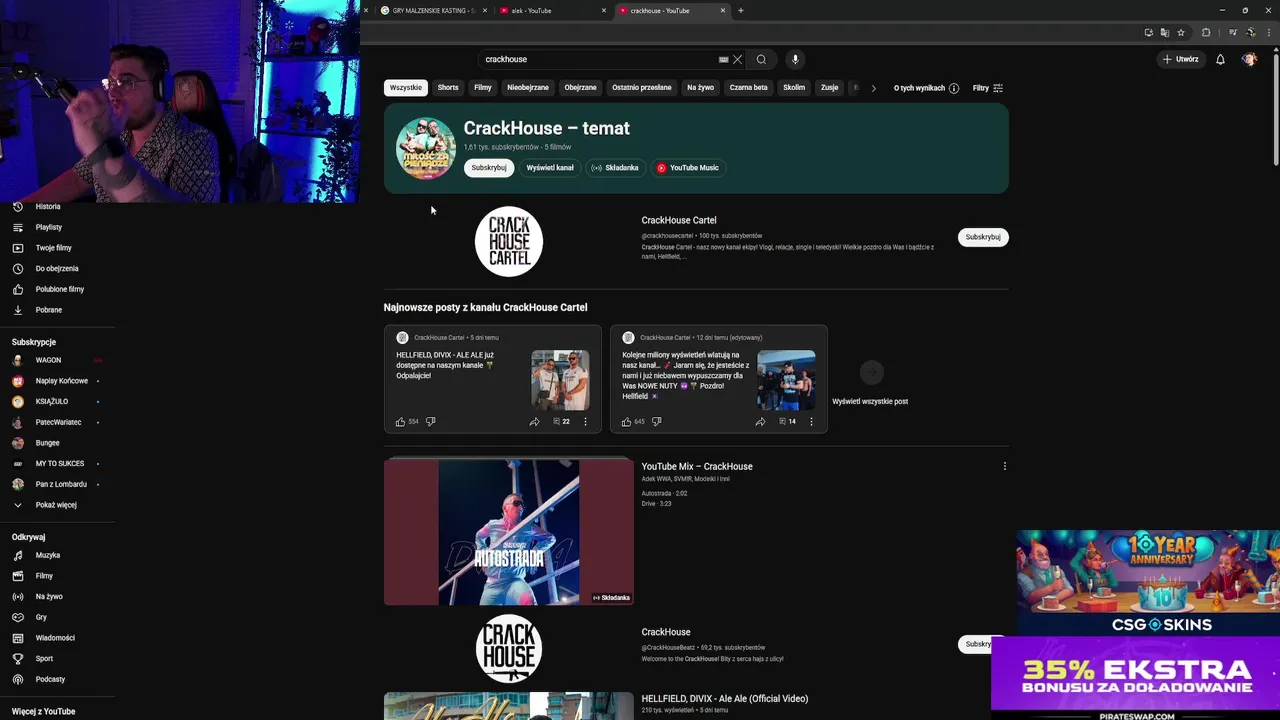Subscribe to CrackHouse Cartel channel

(x=983, y=237)
